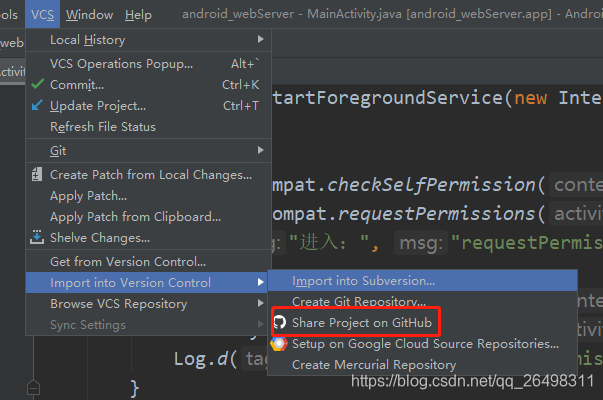Click checkSelfPermission text in editor
Screen dimensions: 603x400
431,185
